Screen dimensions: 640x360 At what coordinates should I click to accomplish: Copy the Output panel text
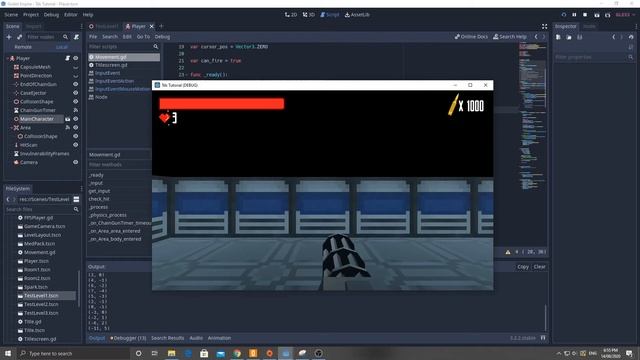[x=523, y=267]
